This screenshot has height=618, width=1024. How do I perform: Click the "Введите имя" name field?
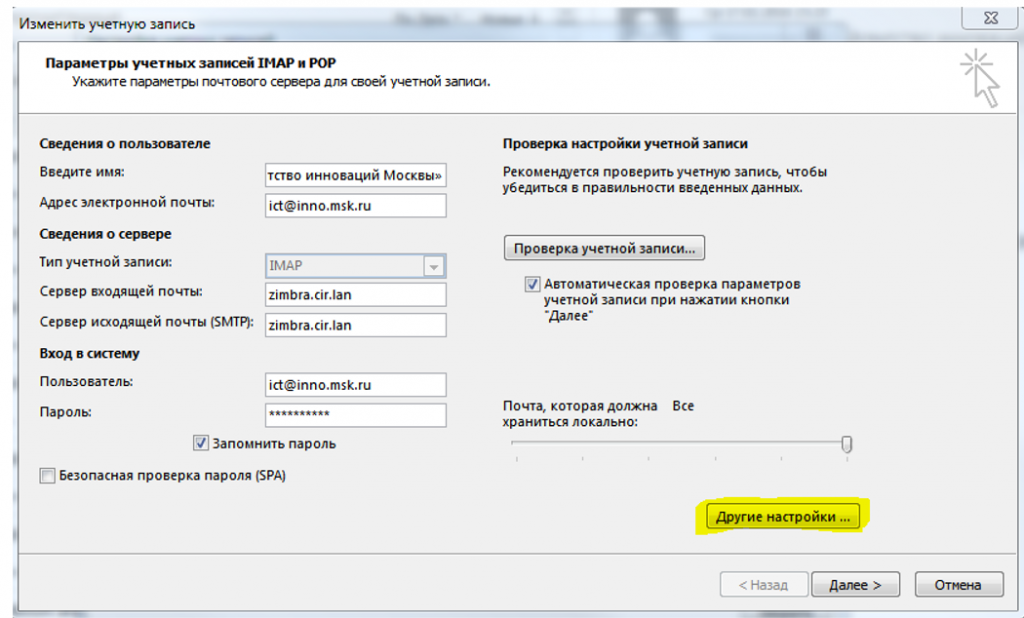point(356,175)
